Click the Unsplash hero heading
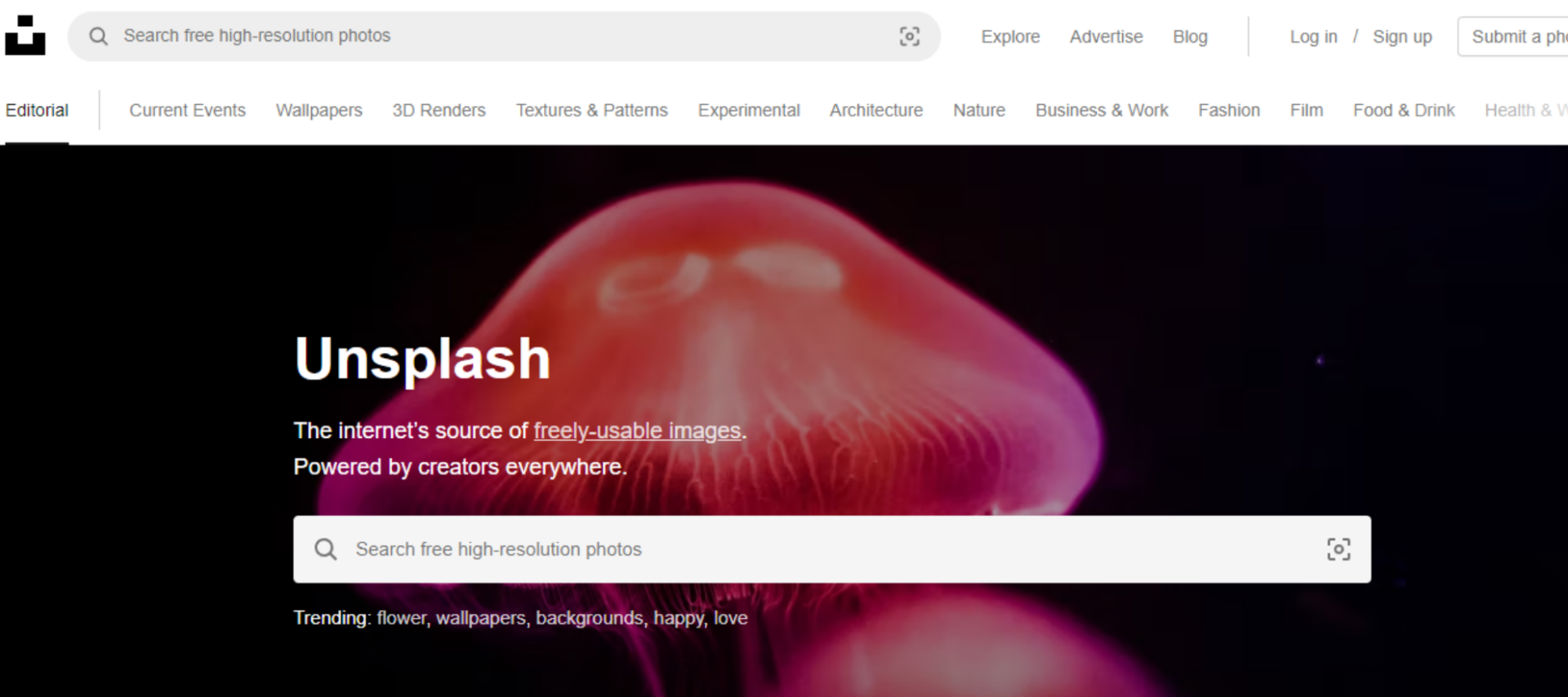 tap(422, 359)
